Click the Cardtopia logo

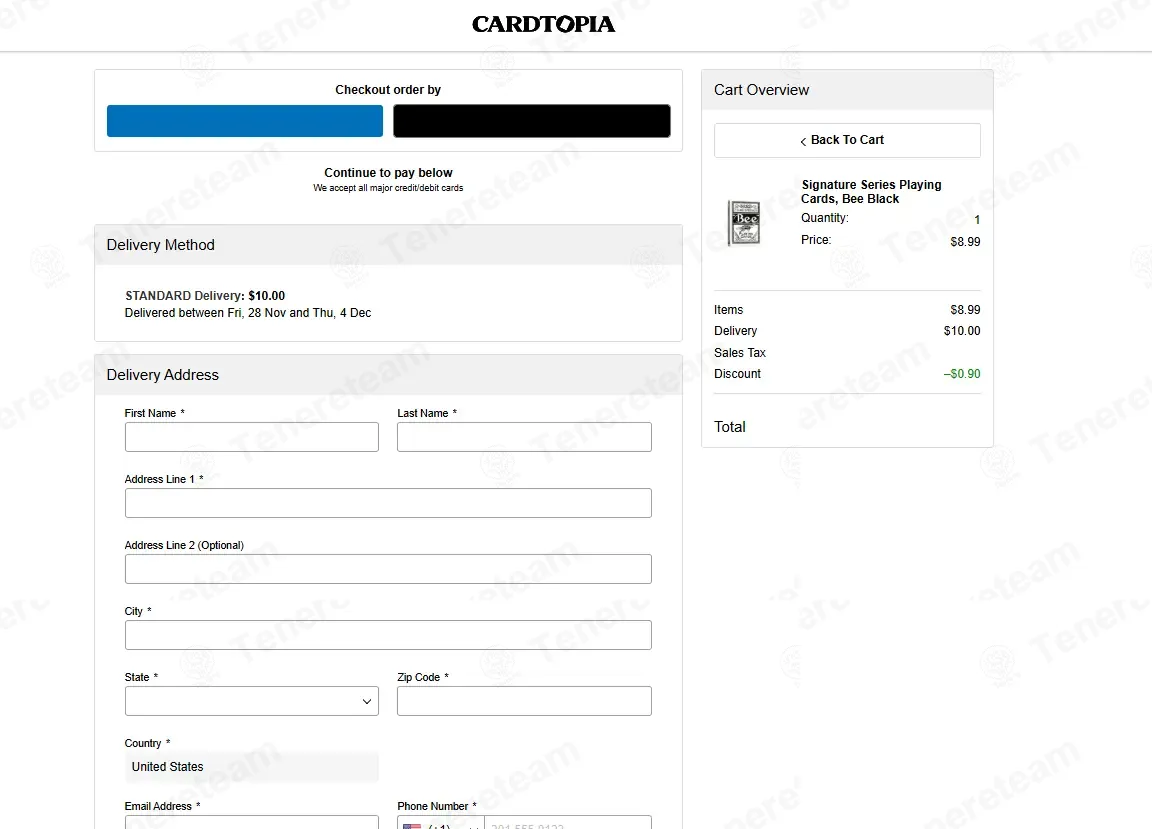pyautogui.click(x=543, y=24)
